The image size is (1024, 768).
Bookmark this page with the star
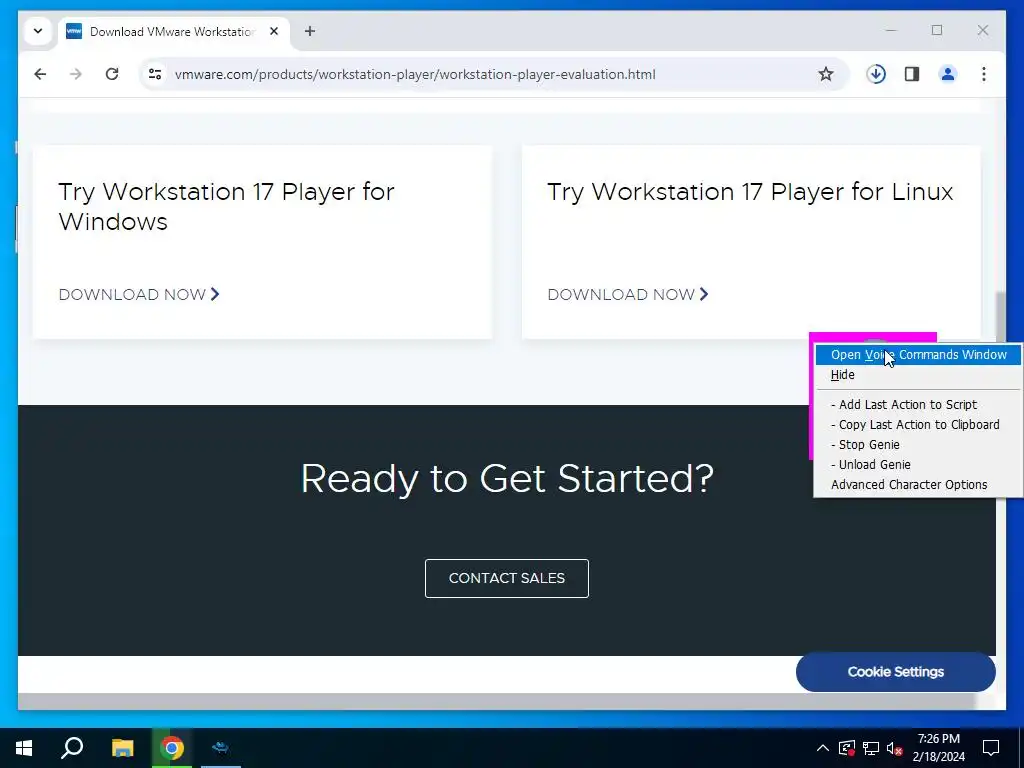tap(825, 74)
